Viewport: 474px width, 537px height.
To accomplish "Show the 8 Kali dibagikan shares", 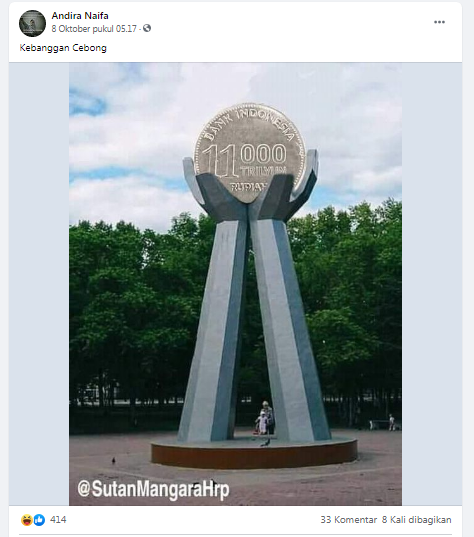I will [416, 520].
